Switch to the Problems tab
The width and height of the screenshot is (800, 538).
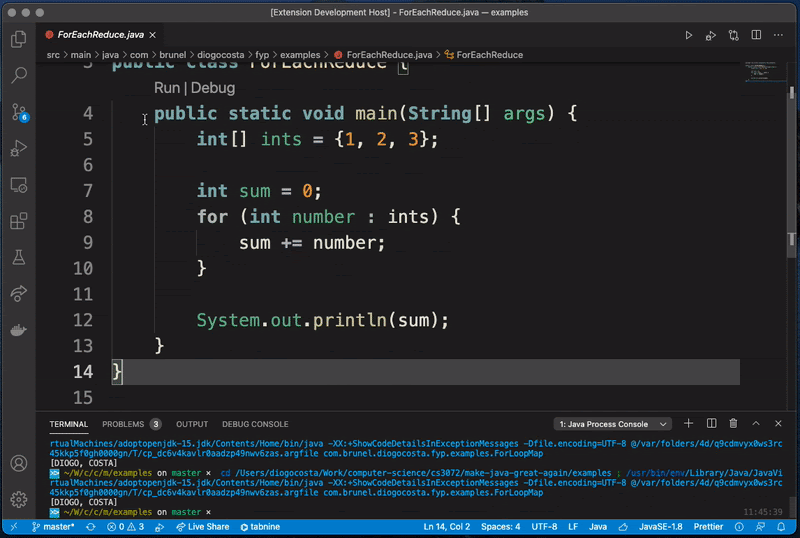(123, 424)
